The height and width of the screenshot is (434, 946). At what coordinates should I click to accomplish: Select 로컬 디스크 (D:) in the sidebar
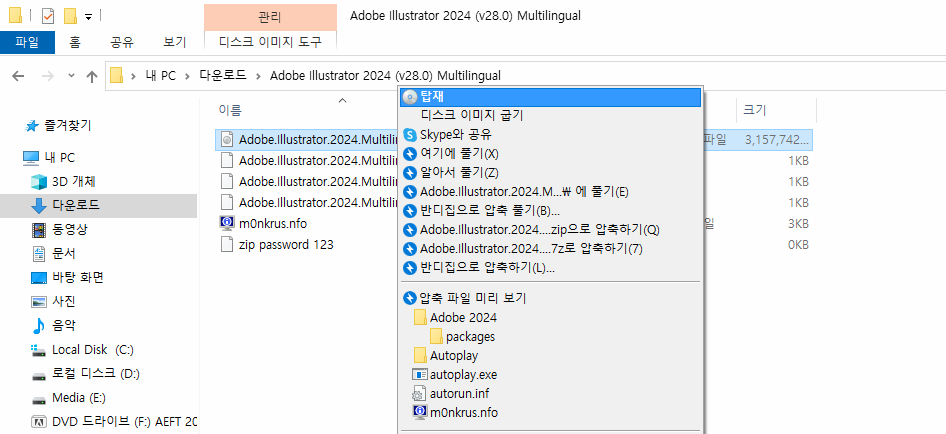tap(96, 374)
